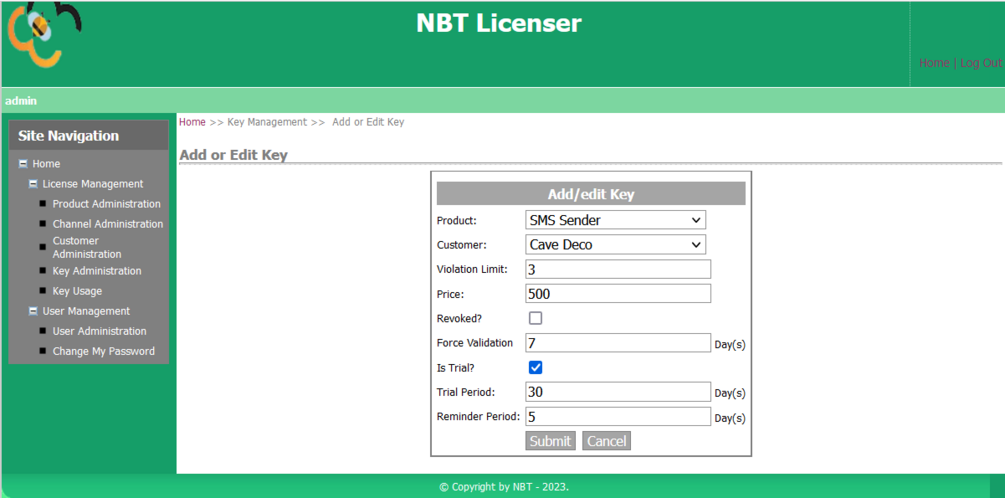Select Home in Site Navigation tree

click(x=46, y=164)
